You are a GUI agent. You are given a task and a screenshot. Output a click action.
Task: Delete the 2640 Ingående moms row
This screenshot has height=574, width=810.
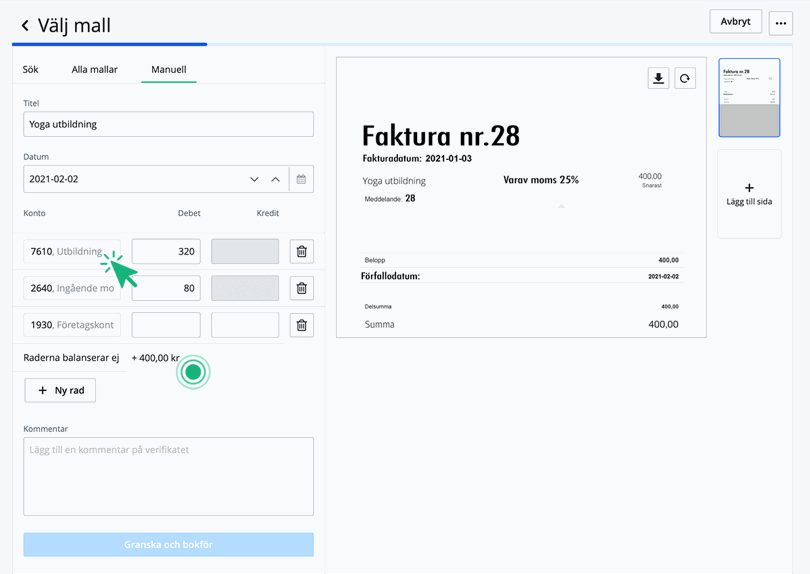coord(301,288)
